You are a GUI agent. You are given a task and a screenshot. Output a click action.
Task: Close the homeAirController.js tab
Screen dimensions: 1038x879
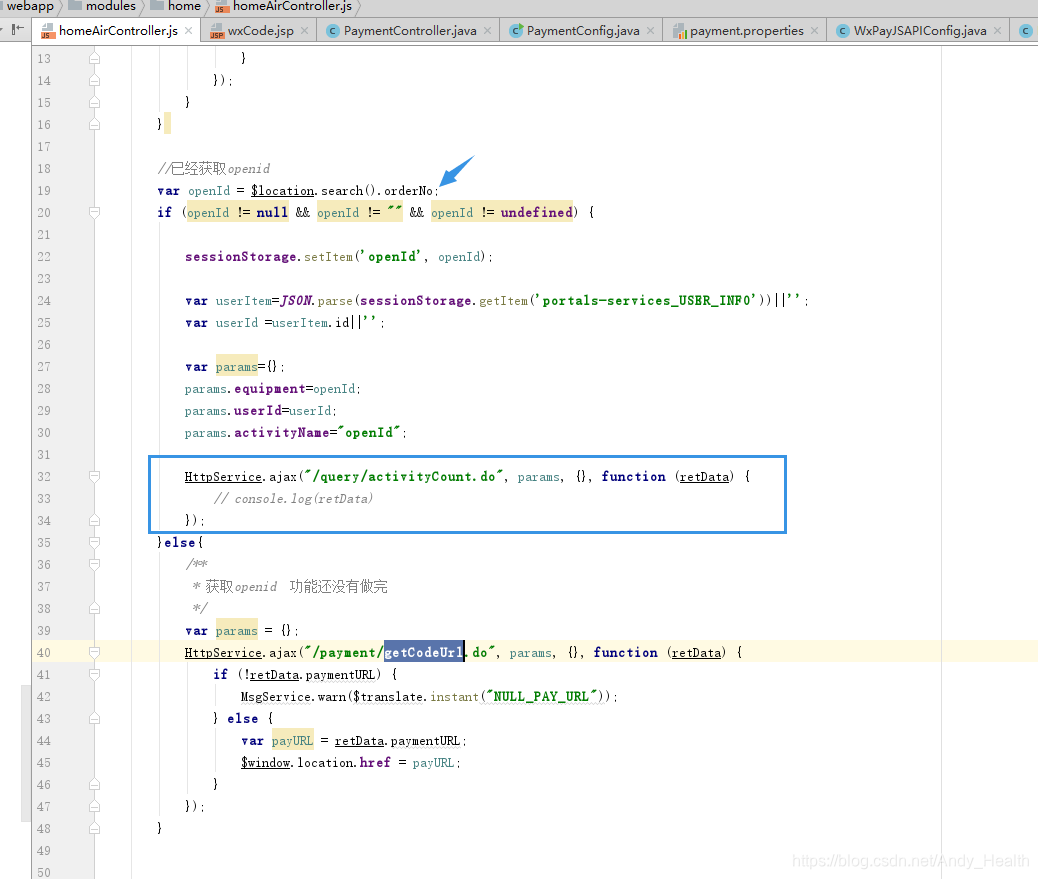click(x=189, y=30)
